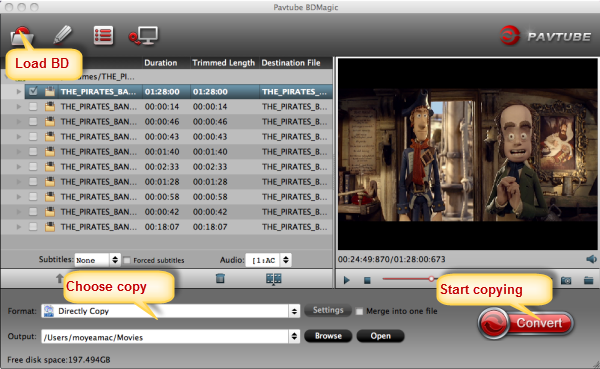Expand the 01:28:00 title row
Screen dimensions: 600x369
click(x=18, y=91)
